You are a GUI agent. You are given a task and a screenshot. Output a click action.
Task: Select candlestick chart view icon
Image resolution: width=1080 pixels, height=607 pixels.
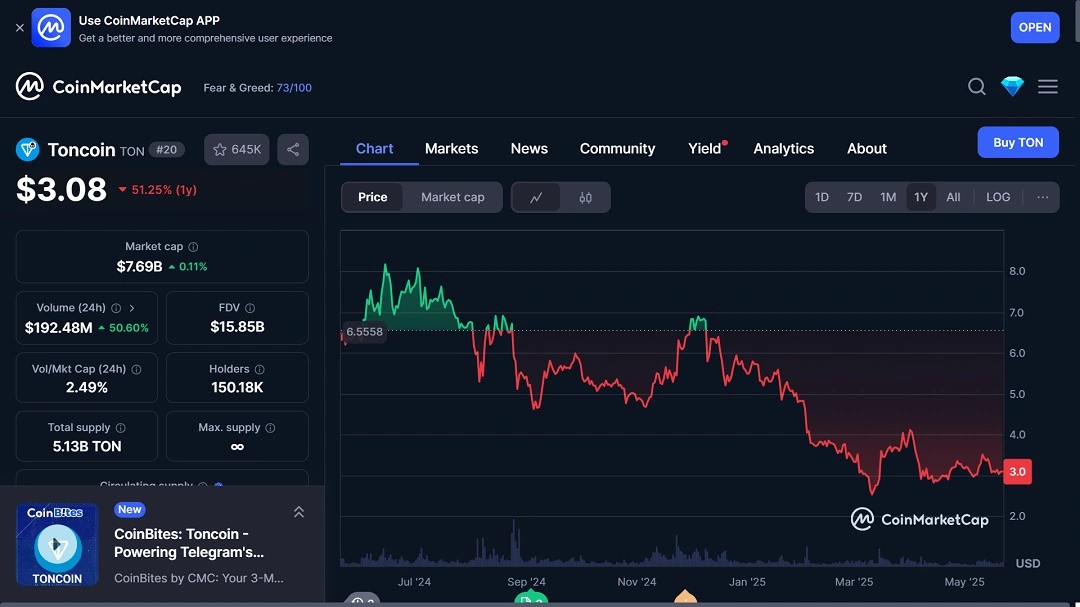tap(585, 198)
